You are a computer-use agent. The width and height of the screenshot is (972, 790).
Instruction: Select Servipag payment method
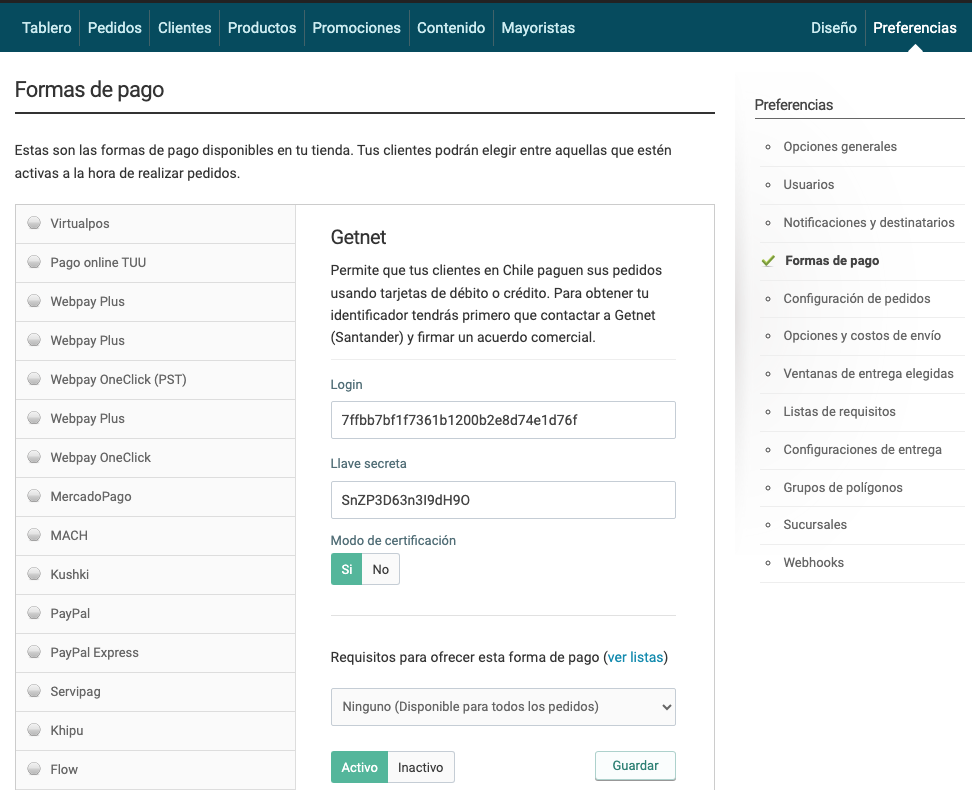click(156, 693)
